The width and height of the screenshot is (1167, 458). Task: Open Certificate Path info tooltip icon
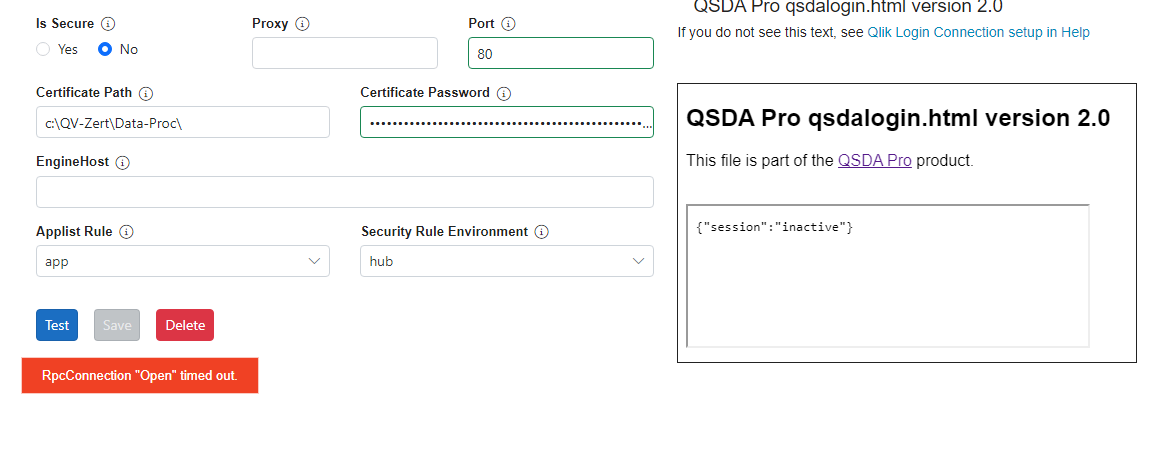point(146,93)
